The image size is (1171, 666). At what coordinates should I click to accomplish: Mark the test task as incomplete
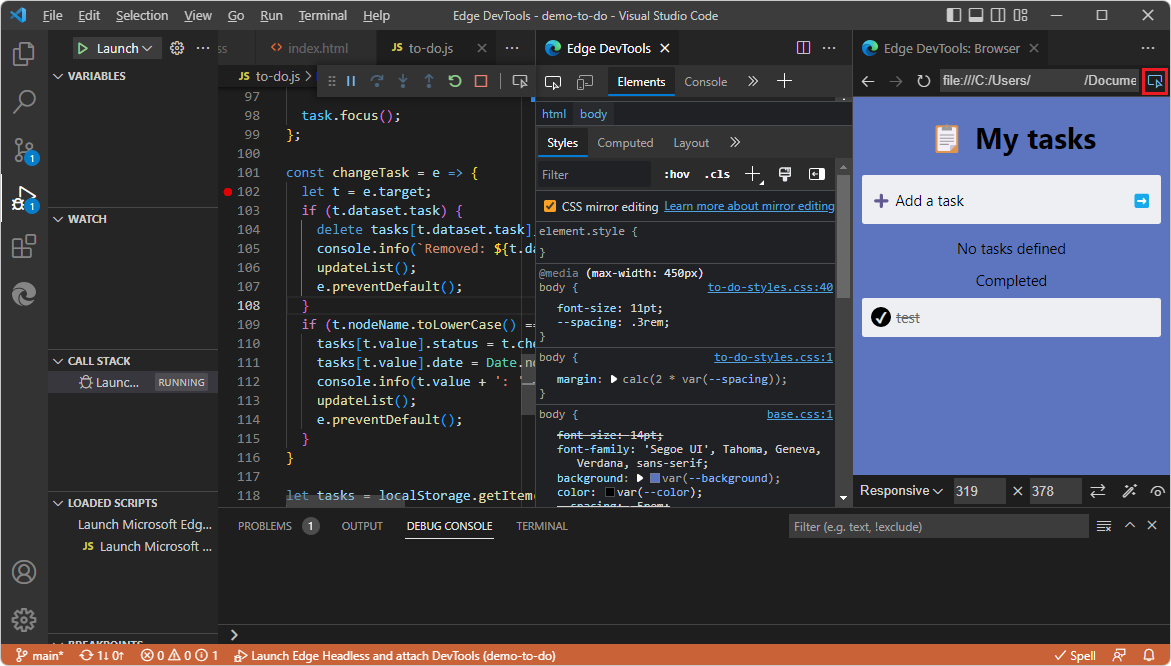tap(882, 317)
